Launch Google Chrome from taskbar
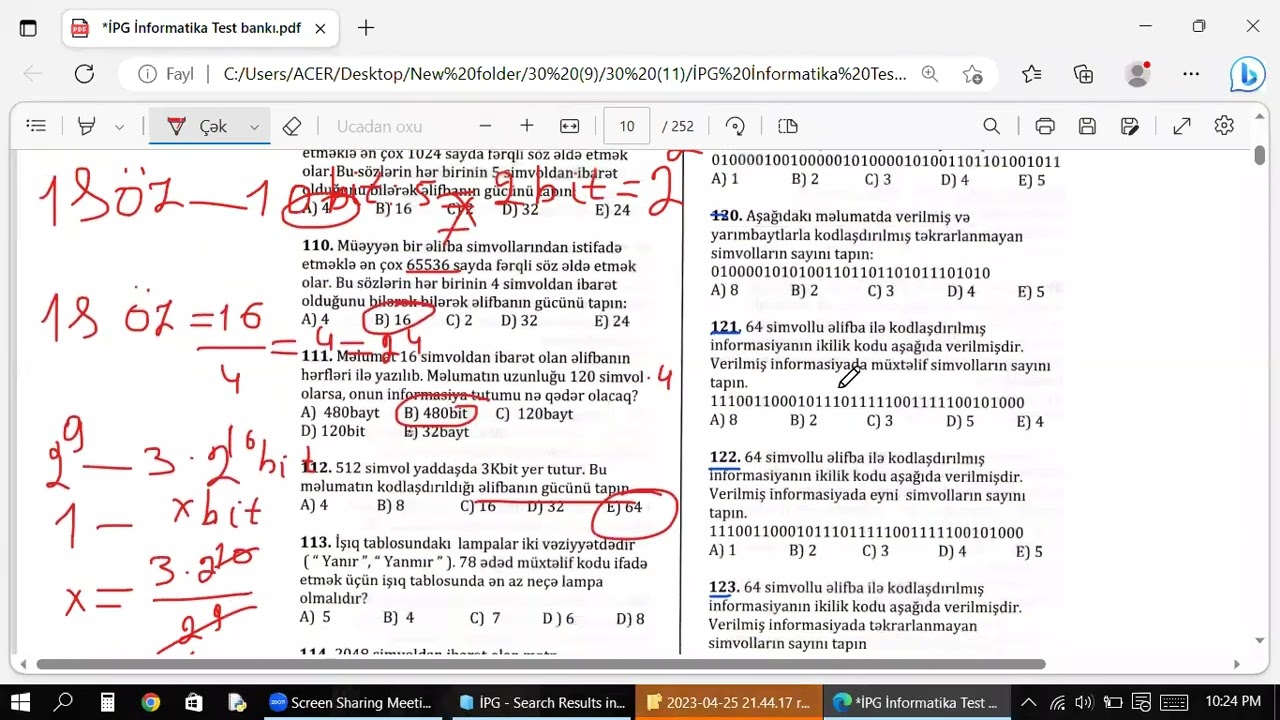Screen dimensions: 1280x720 click(x=150, y=702)
